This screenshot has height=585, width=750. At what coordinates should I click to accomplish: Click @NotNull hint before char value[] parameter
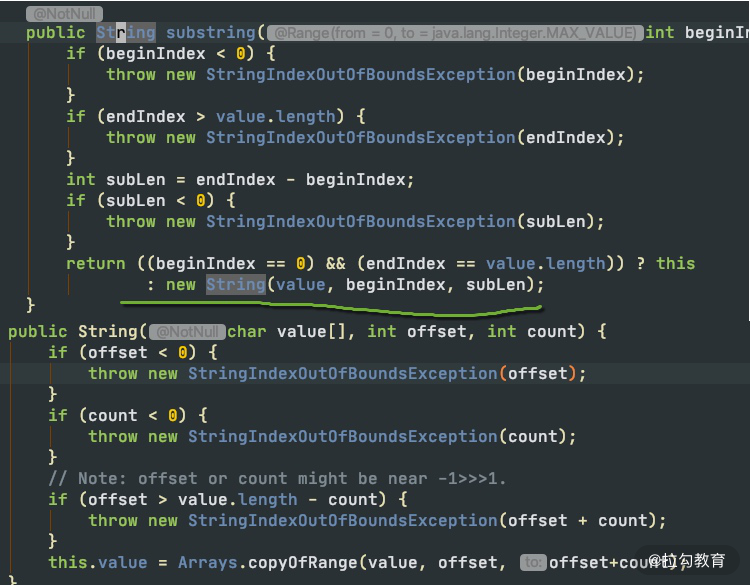point(186,332)
